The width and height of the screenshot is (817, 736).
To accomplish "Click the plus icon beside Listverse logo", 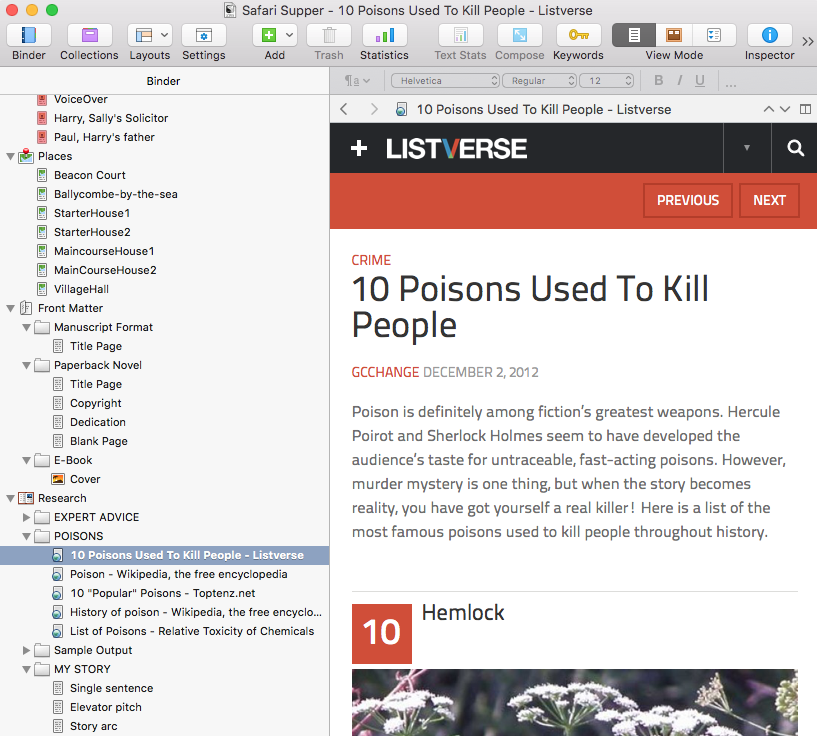I will point(359,148).
